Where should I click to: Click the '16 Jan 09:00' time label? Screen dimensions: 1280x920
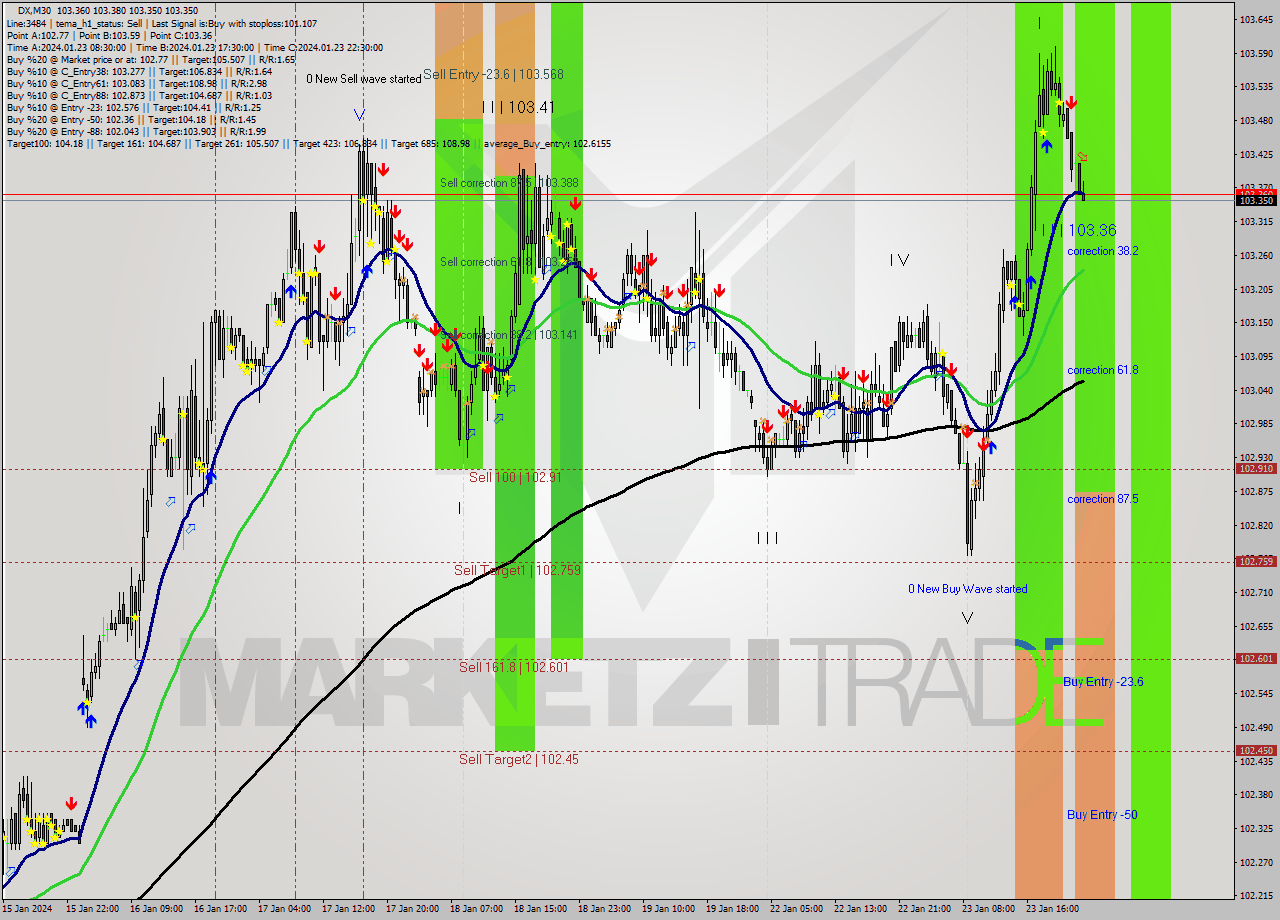coord(156,909)
